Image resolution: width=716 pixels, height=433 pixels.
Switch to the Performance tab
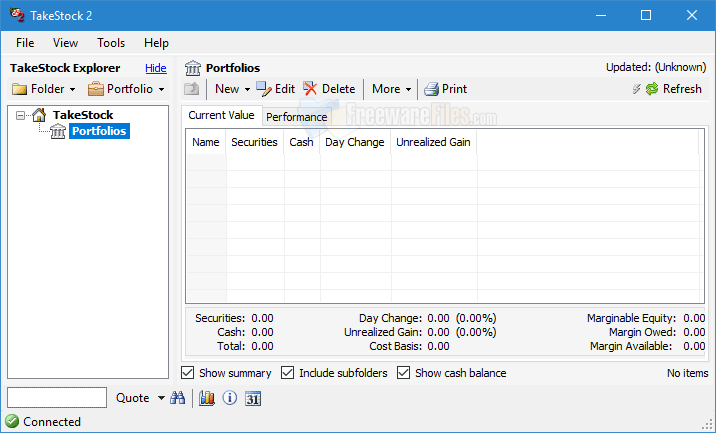tap(297, 117)
